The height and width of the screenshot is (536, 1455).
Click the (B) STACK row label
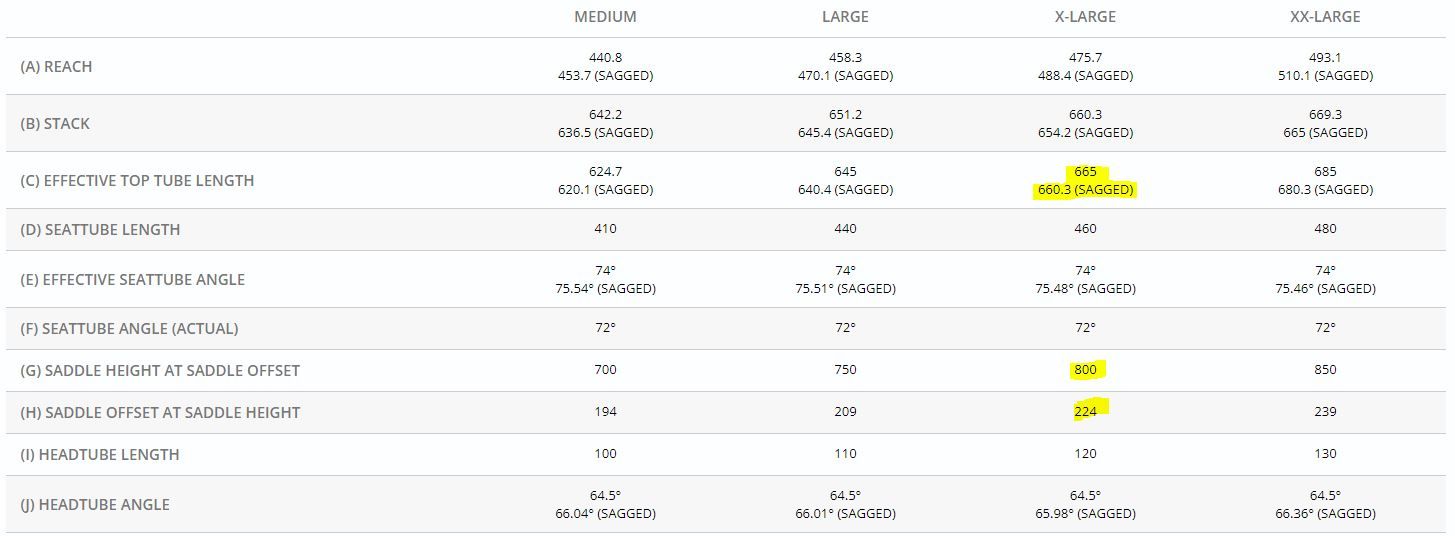tap(55, 124)
